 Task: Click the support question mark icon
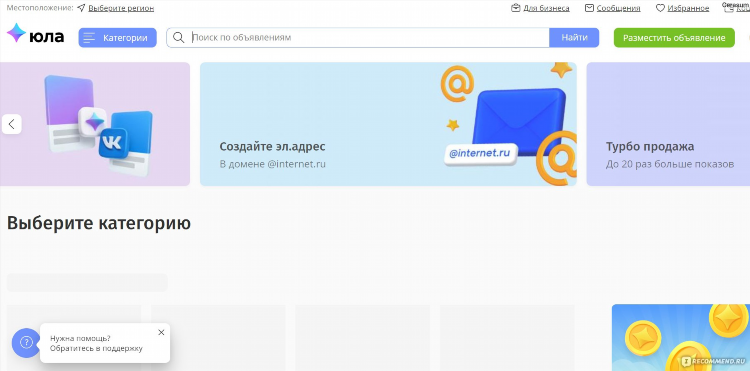pyautogui.click(x=26, y=342)
